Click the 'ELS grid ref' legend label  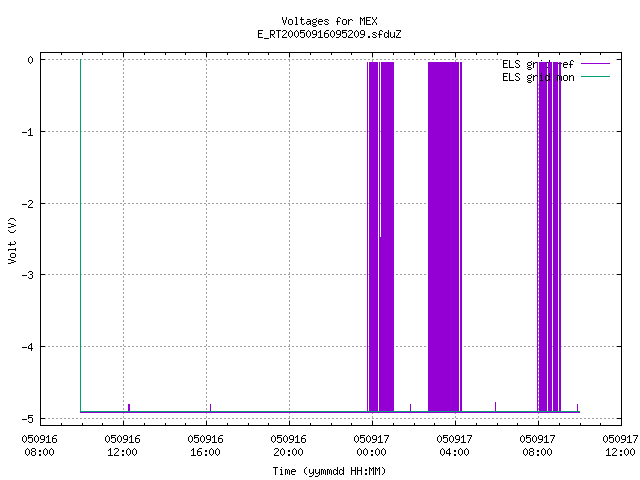pos(538,64)
